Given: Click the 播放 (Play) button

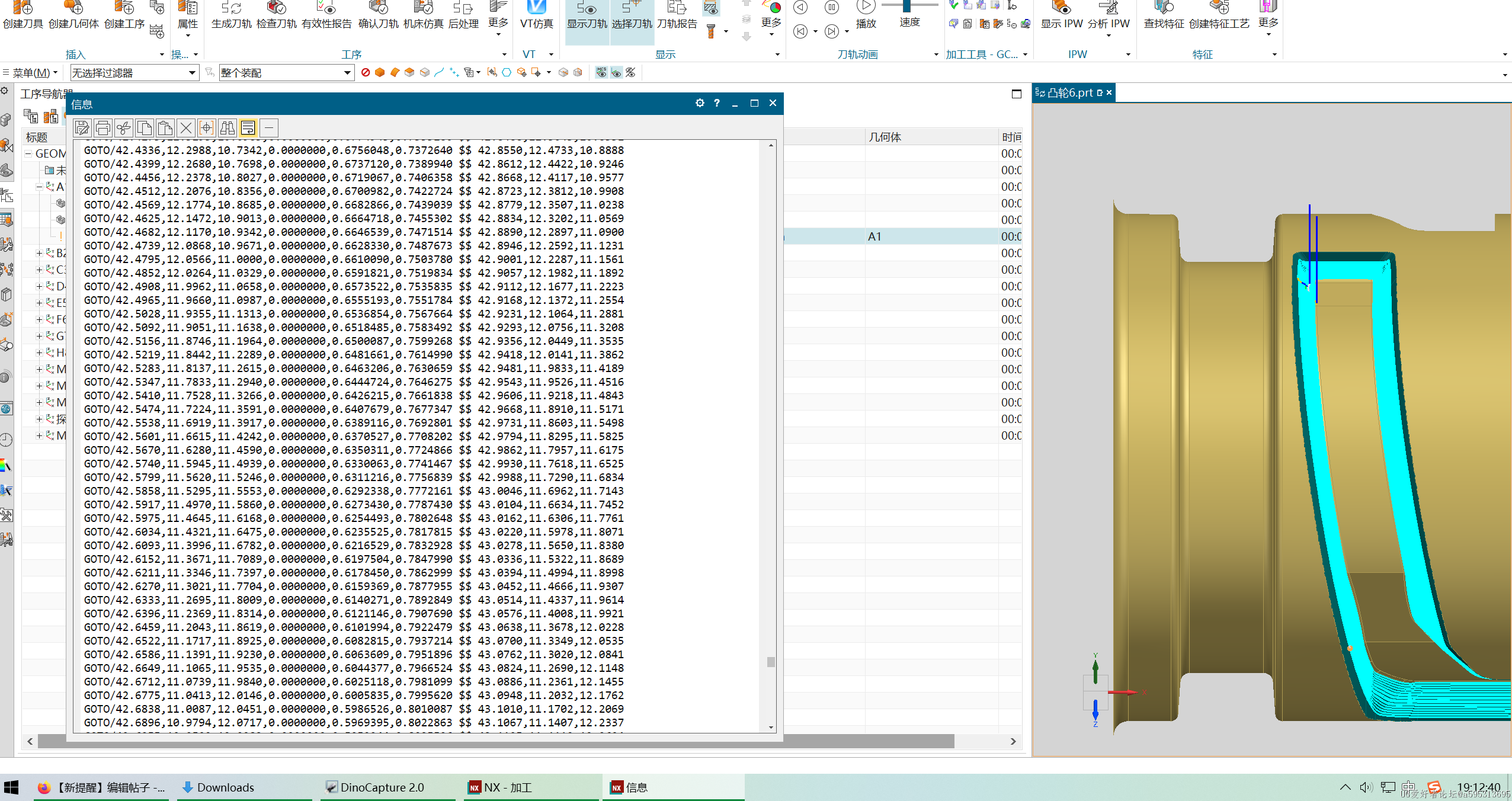Looking at the screenshot, I should point(866,14).
